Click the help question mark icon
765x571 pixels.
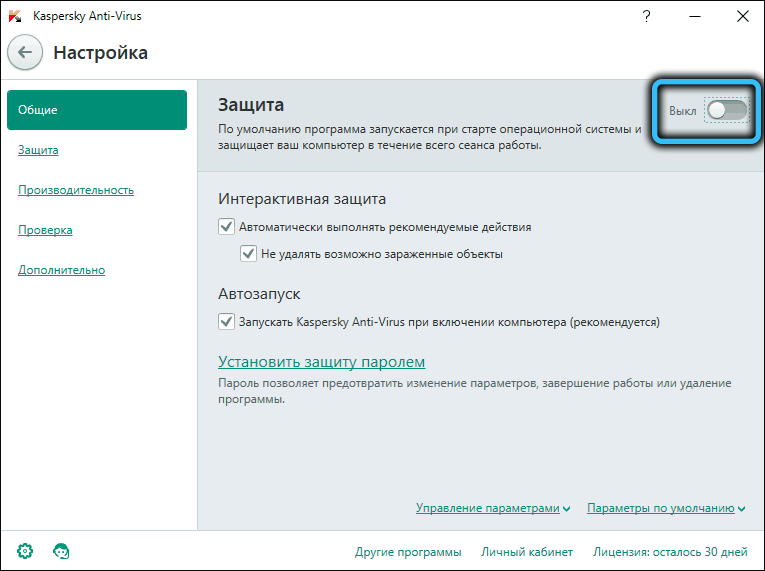646,17
